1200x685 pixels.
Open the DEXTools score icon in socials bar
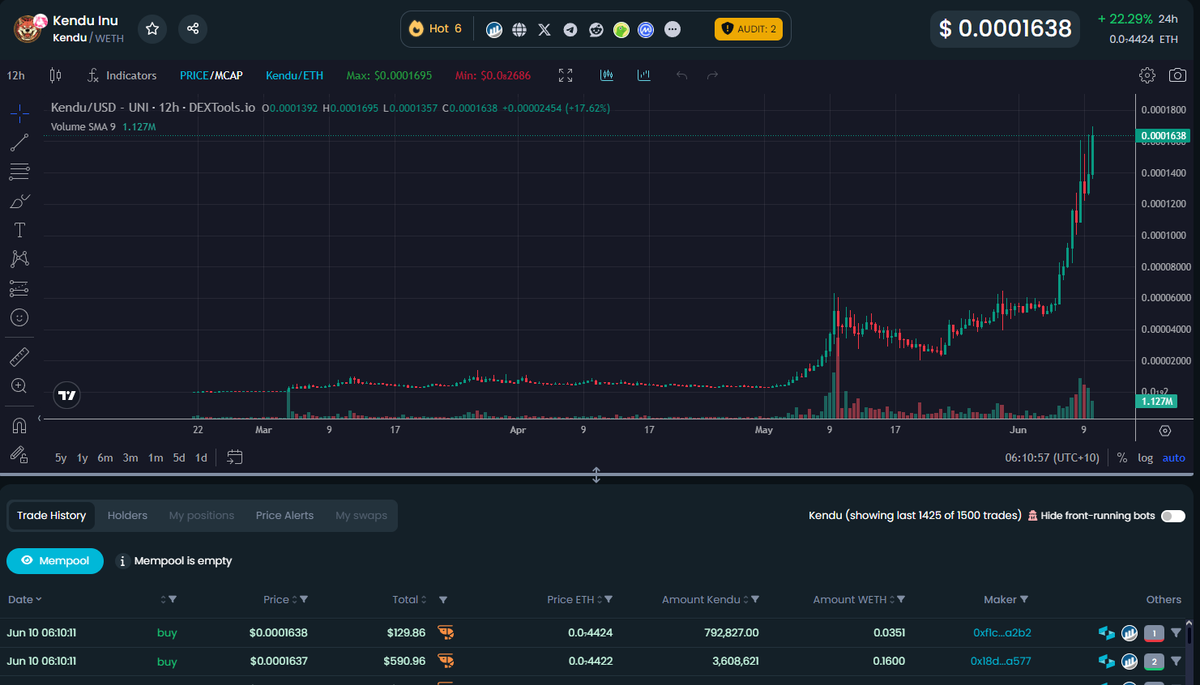pos(494,30)
